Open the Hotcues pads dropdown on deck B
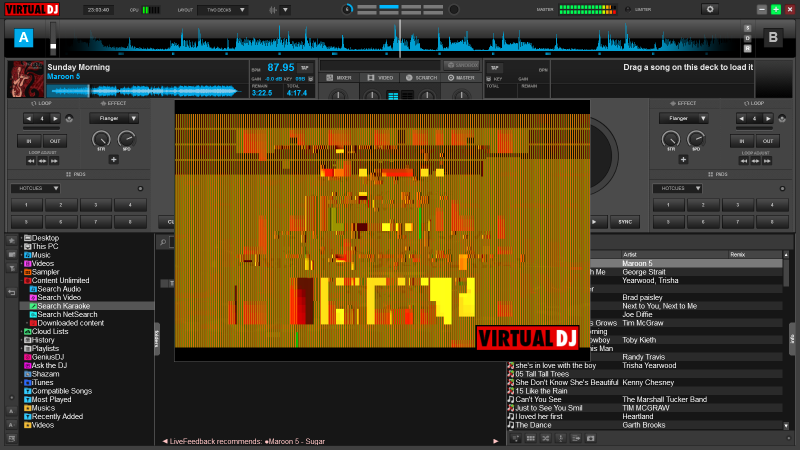This screenshot has width=800, height=450. [x=678, y=188]
